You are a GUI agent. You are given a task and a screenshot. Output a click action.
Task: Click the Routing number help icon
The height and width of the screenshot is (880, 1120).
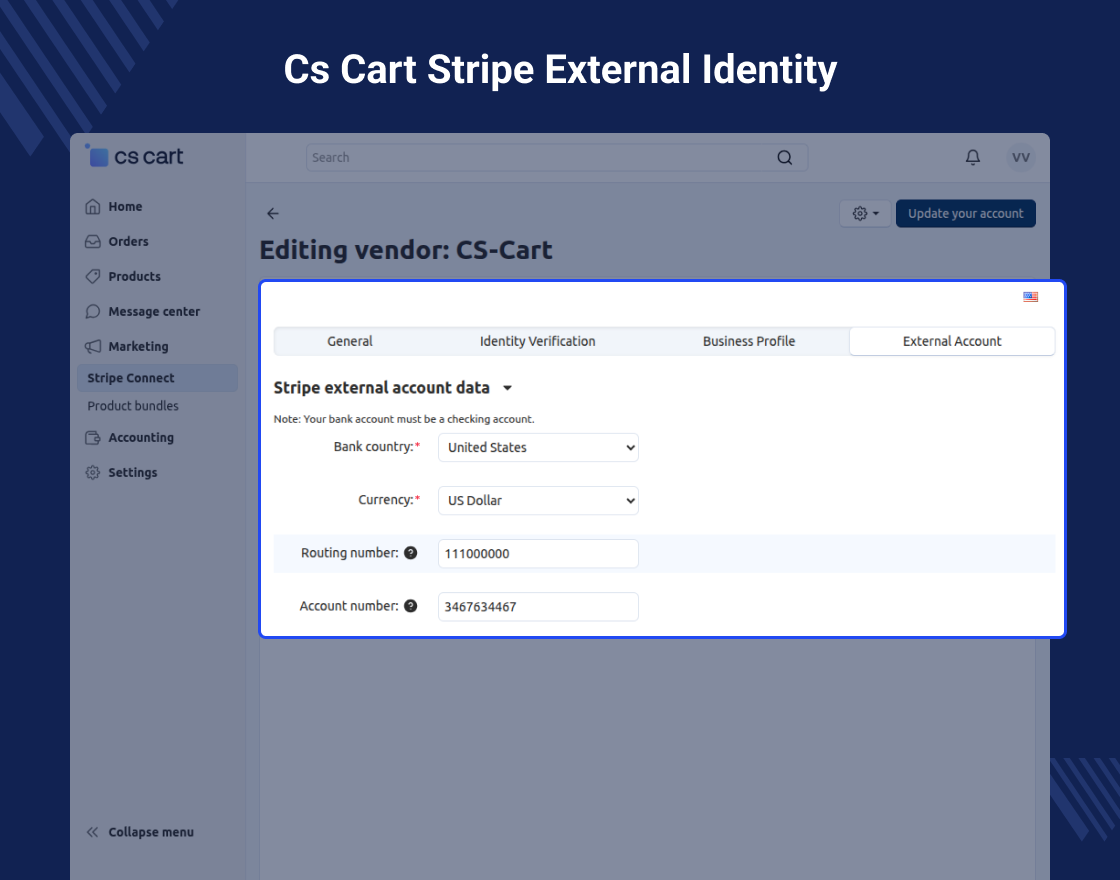(411, 553)
